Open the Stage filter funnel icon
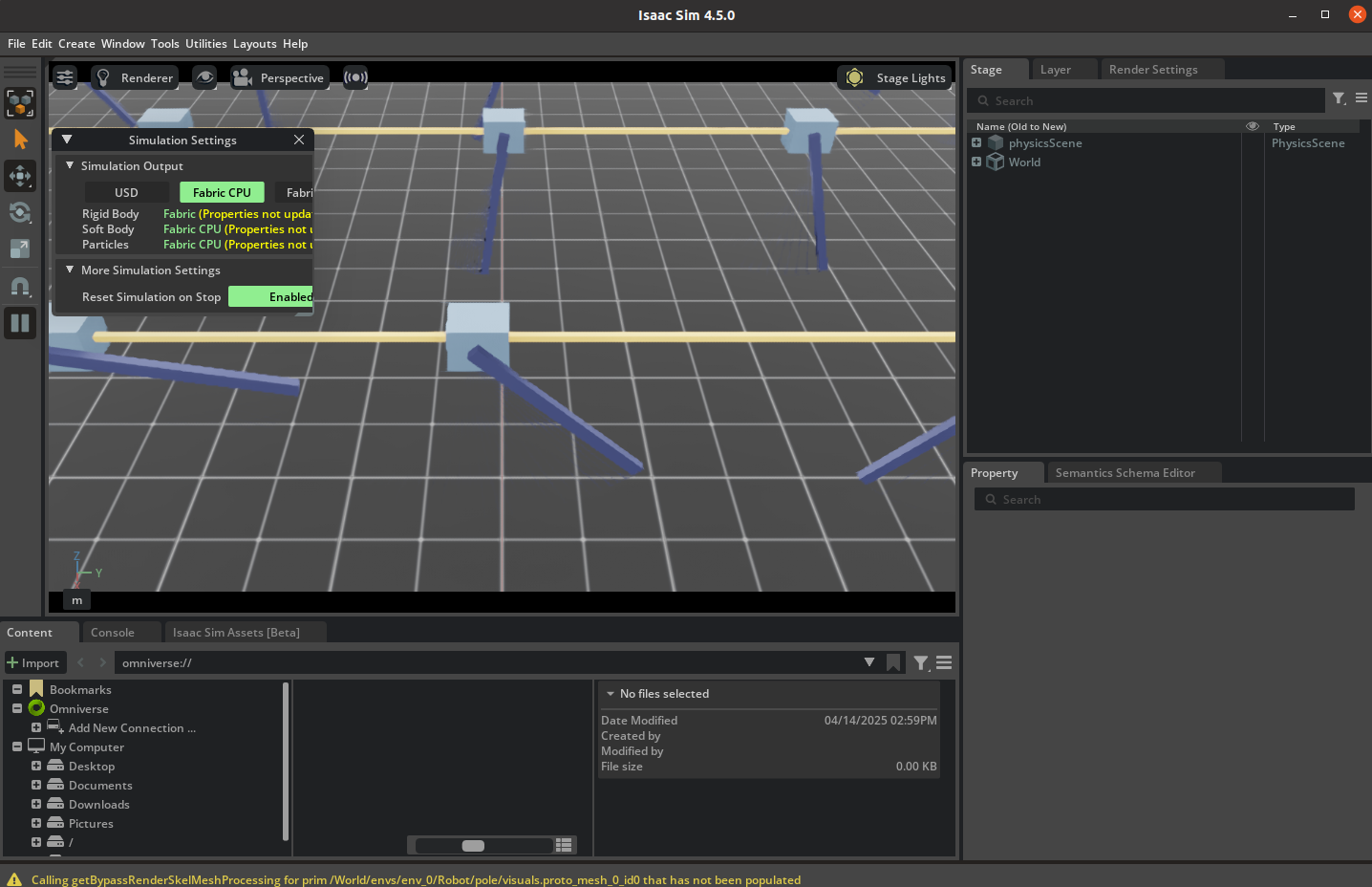 click(1340, 98)
